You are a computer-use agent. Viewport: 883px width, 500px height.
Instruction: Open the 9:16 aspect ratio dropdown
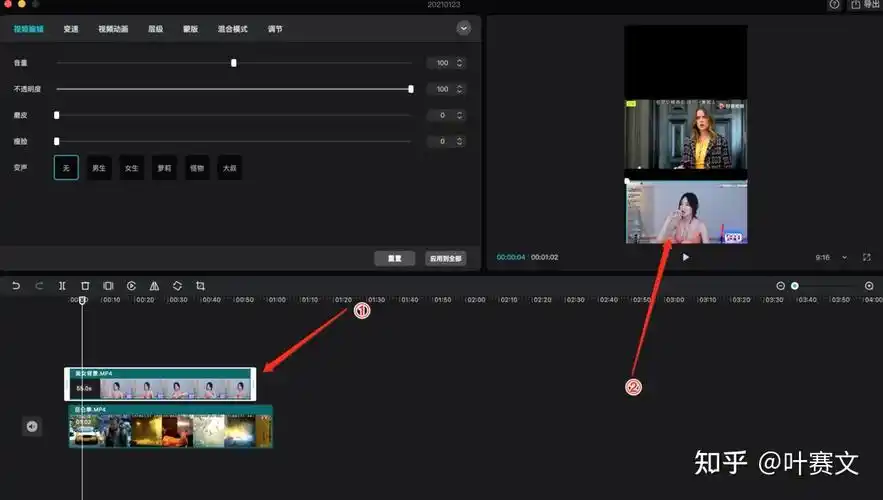(x=829, y=257)
